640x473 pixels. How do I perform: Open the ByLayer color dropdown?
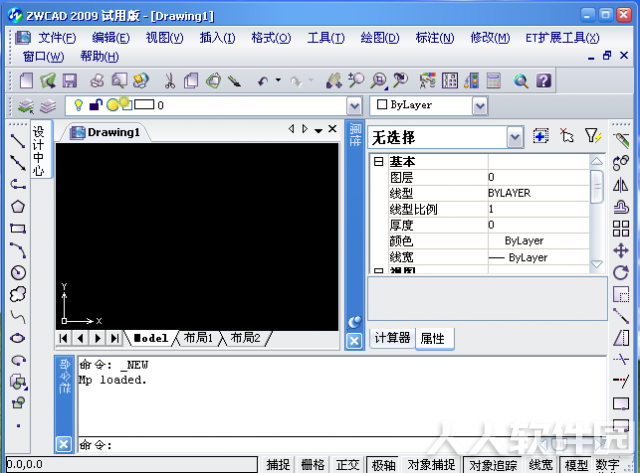480,106
